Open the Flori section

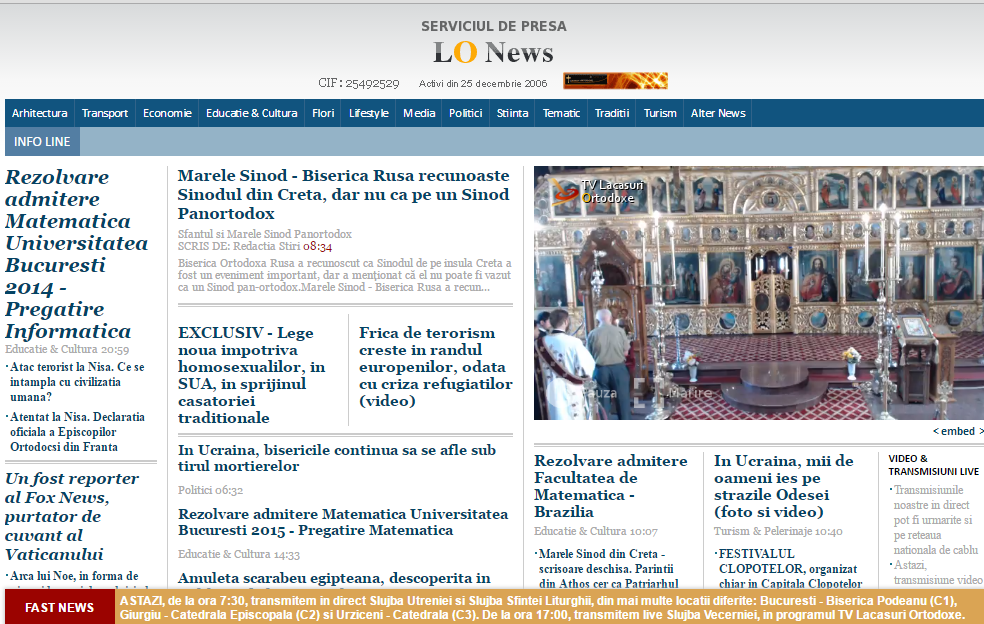click(x=323, y=113)
